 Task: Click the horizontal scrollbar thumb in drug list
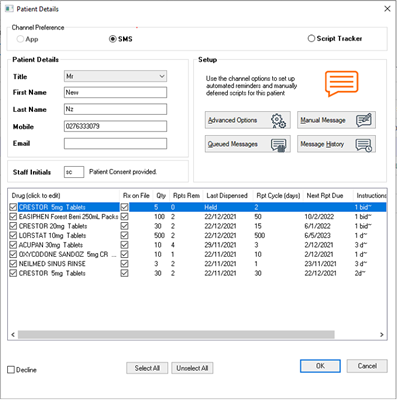(x=176, y=335)
